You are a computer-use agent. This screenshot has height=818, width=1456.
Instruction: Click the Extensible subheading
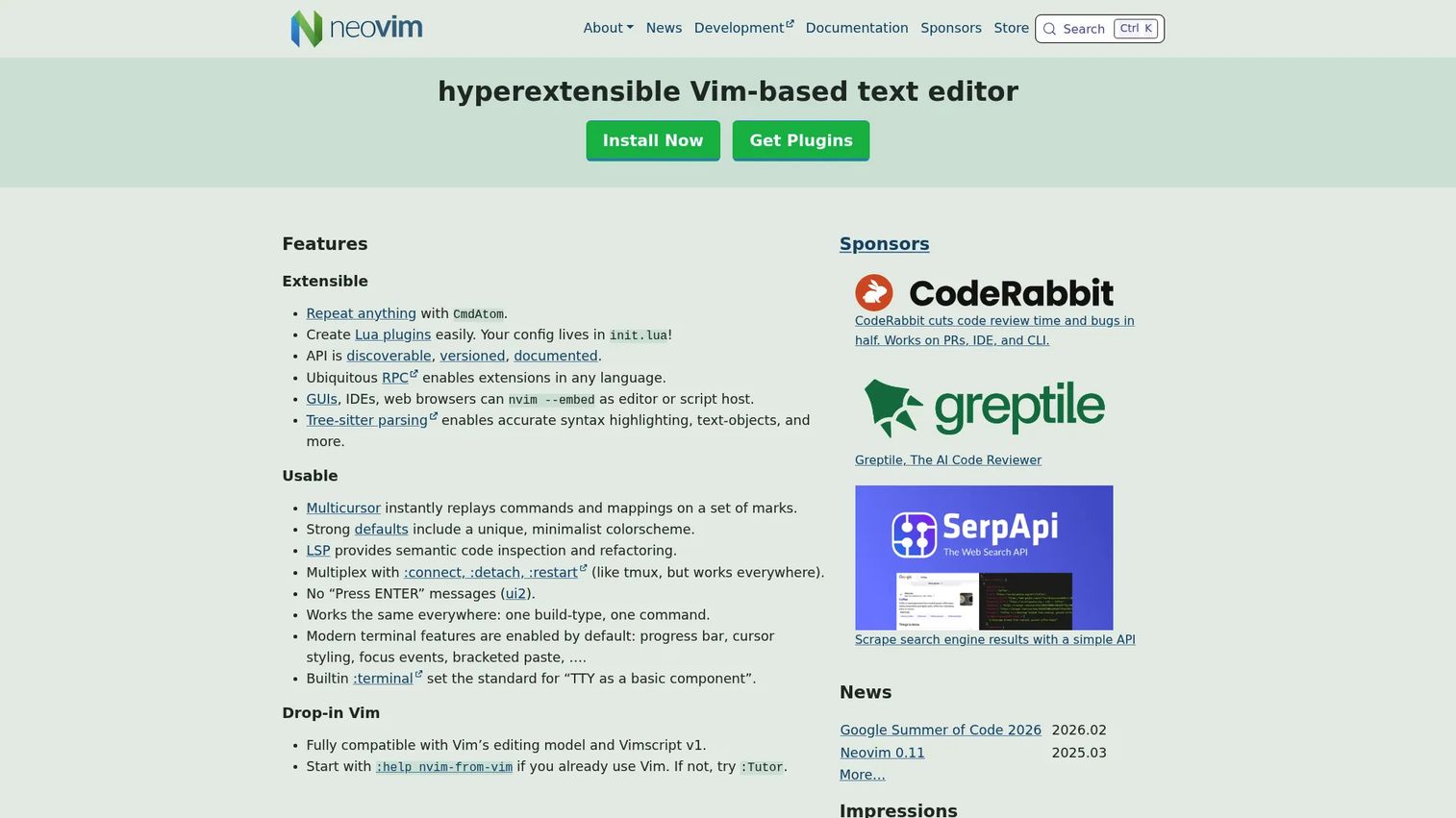point(325,282)
